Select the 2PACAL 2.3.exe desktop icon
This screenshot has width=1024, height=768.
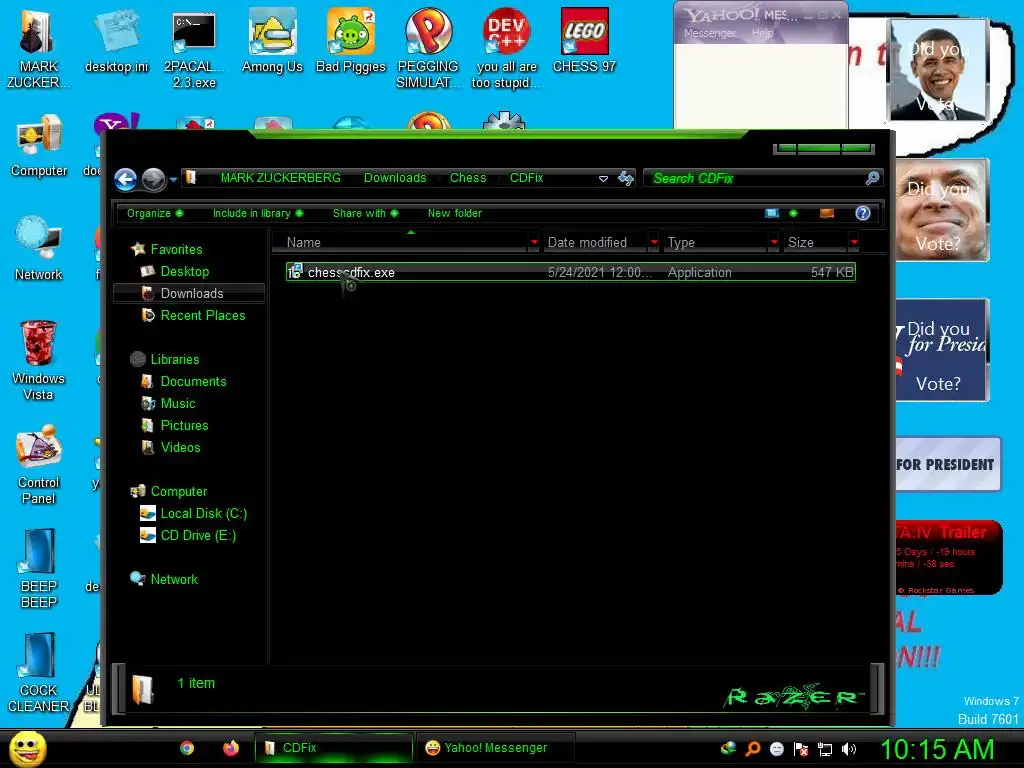click(194, 50)
